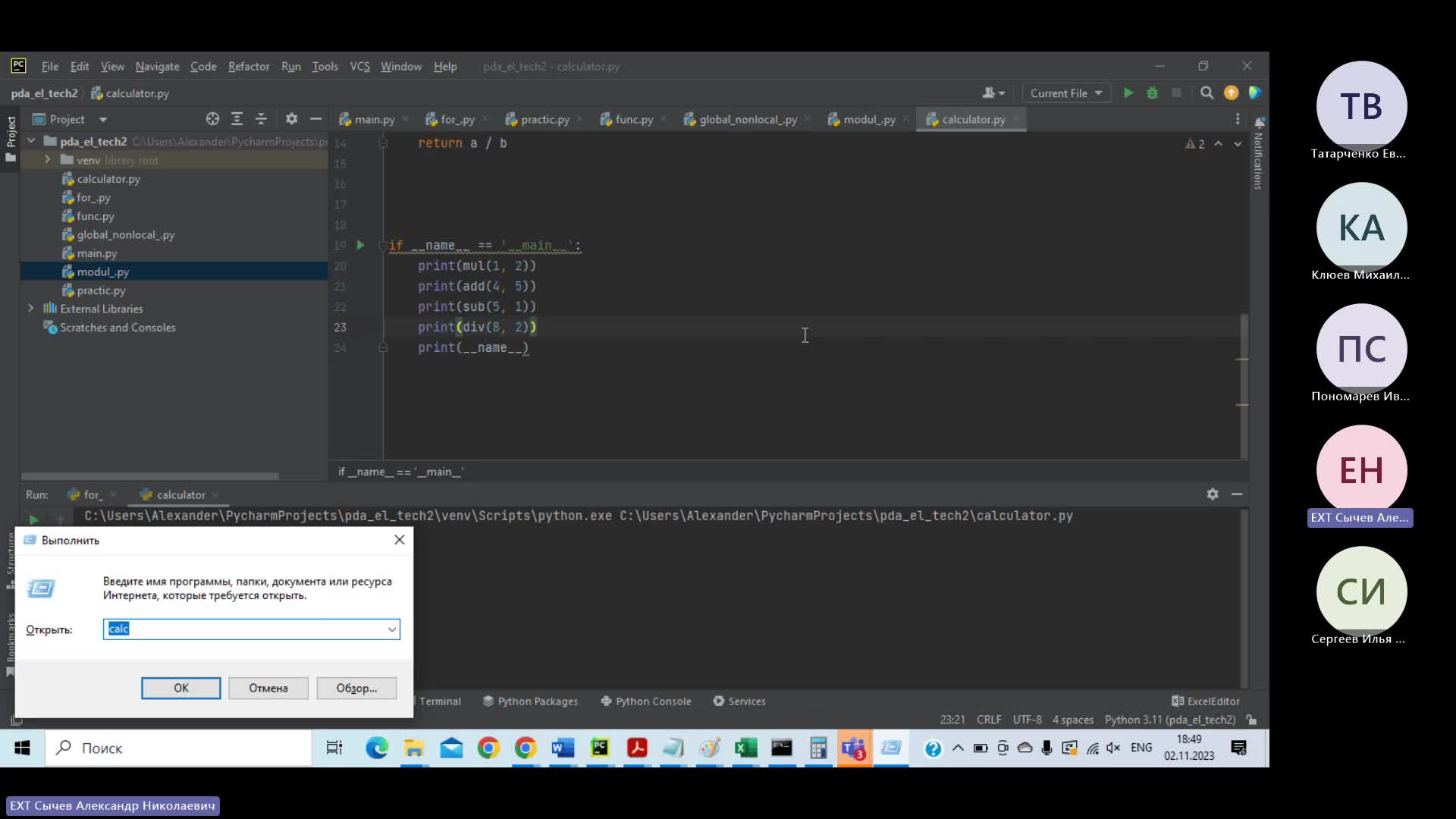Screen dimensions: 1456x819
Task: Switch to the main.py editor tab
Action: coord(374,119)
